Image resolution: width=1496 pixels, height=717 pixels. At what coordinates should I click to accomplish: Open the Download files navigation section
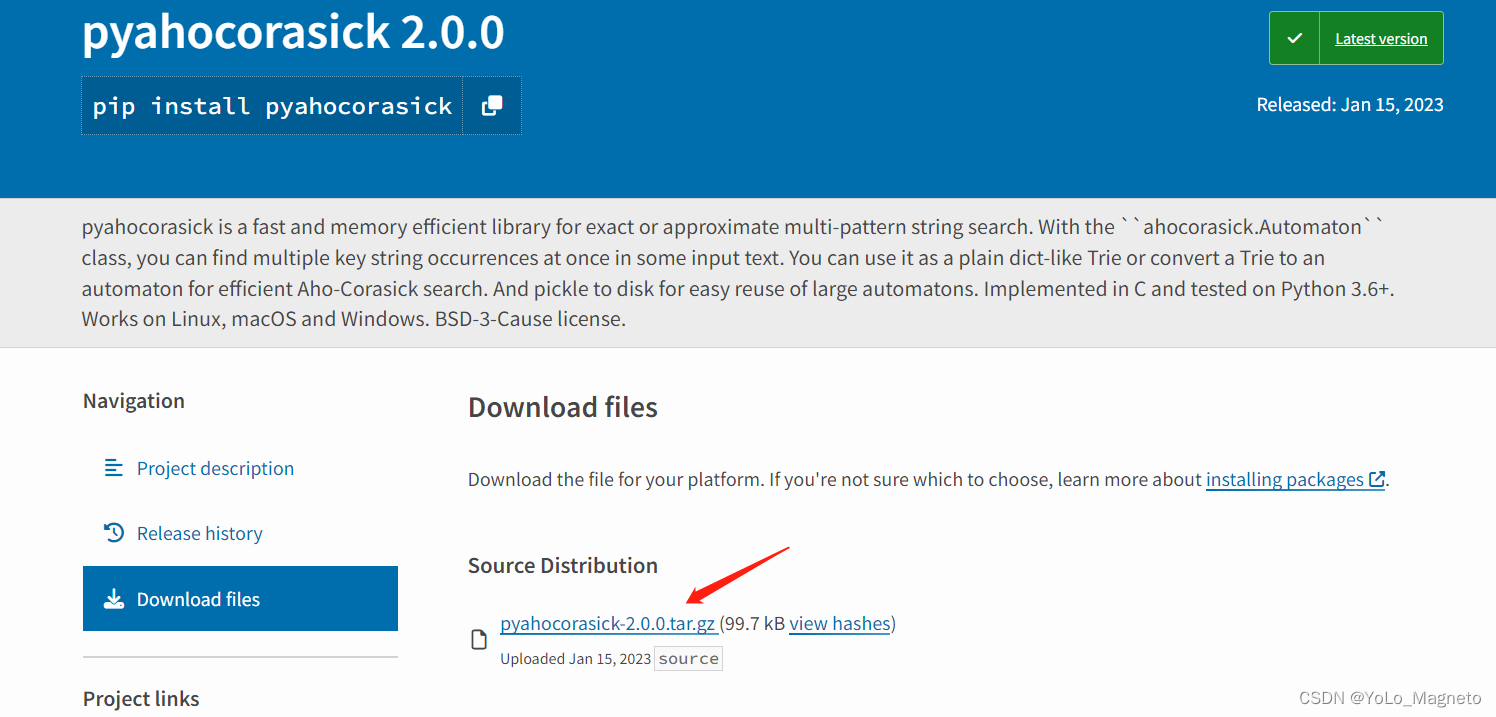point(198,598)
